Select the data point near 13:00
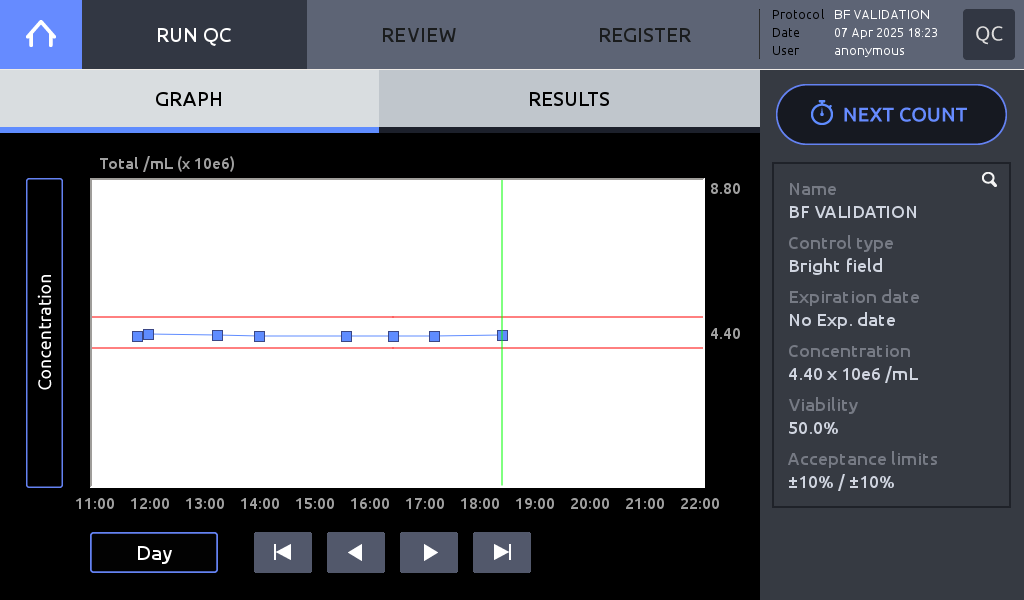1024x600 pixels. point(217,336)
